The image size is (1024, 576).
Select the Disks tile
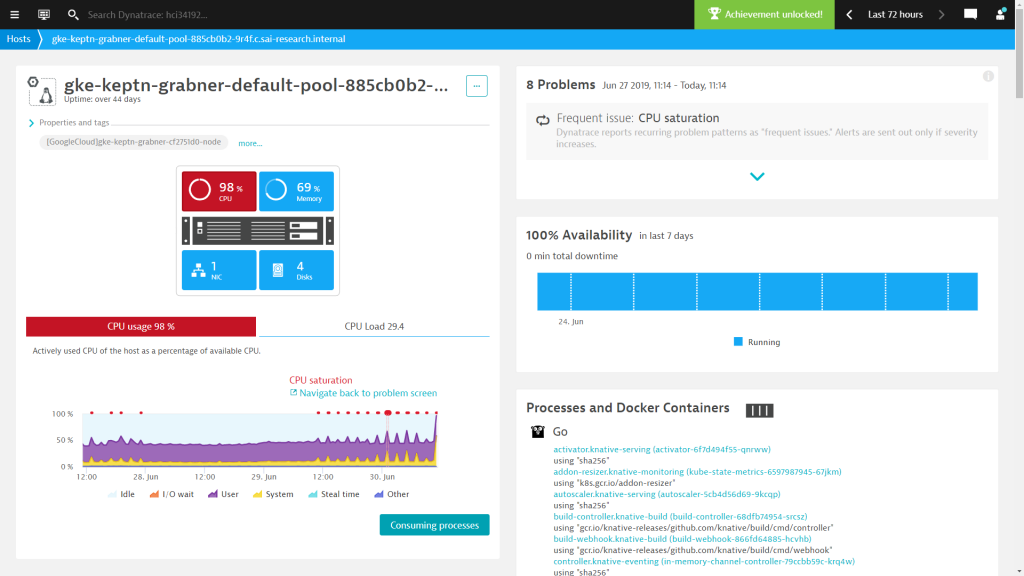pos(297,270)
